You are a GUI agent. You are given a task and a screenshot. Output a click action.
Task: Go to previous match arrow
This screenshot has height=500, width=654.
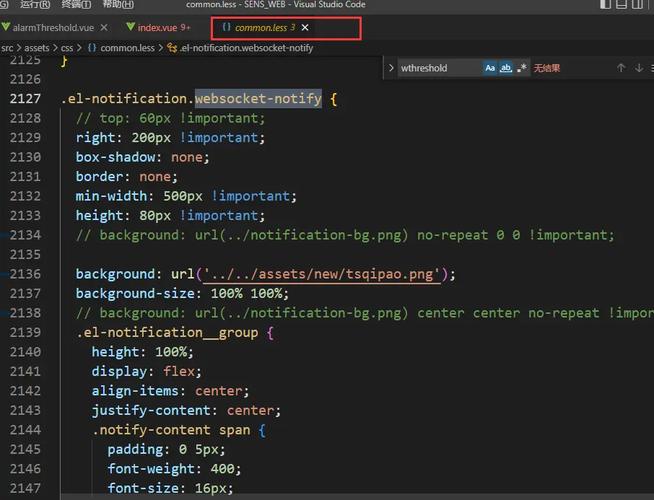click(621, 68)
